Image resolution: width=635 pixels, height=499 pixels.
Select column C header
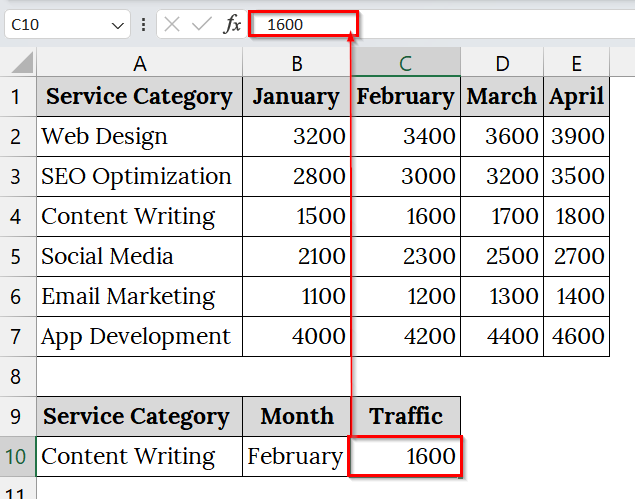point(405,62)
